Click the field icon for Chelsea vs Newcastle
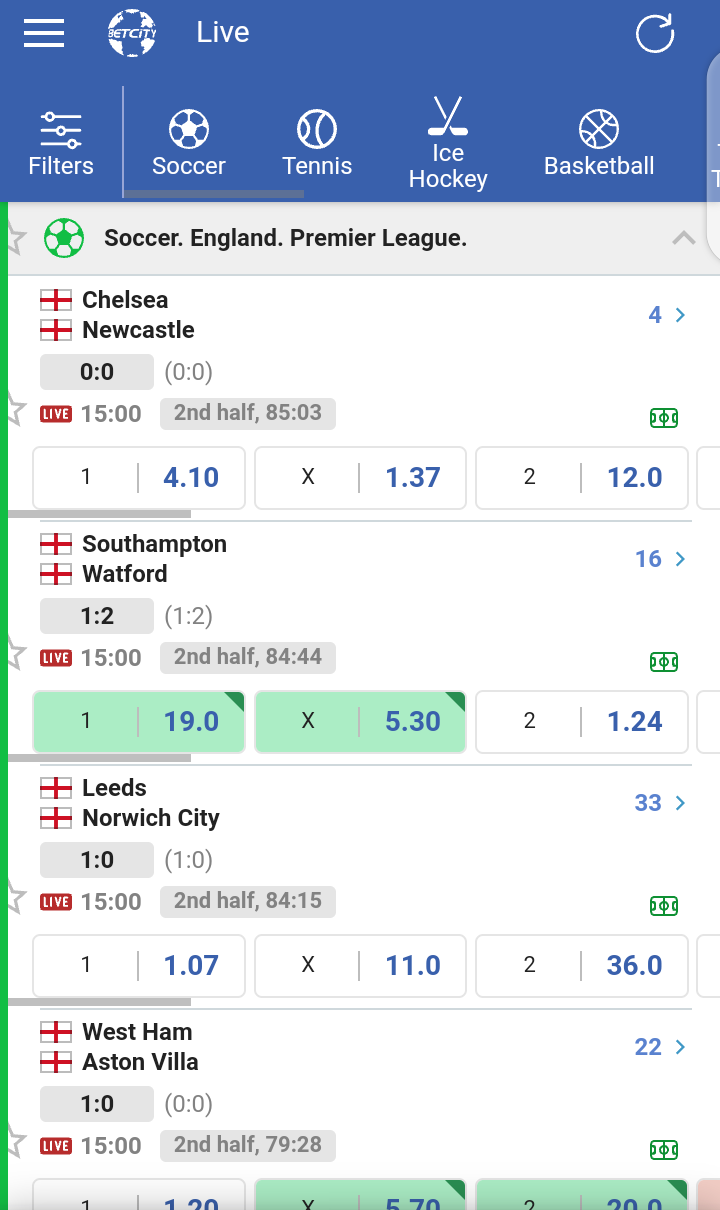 664,417
